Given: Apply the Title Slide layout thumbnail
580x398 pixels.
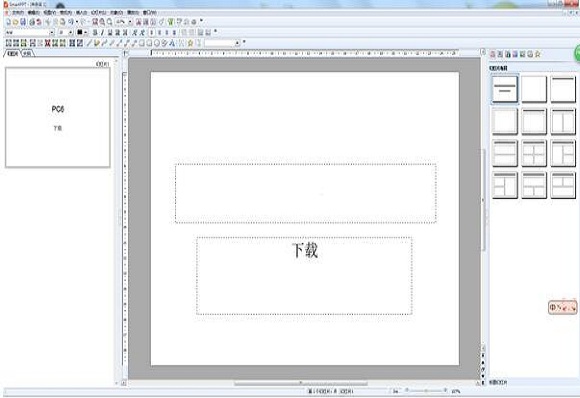Looking at the screenshot, I should click(x=505, y=89).
